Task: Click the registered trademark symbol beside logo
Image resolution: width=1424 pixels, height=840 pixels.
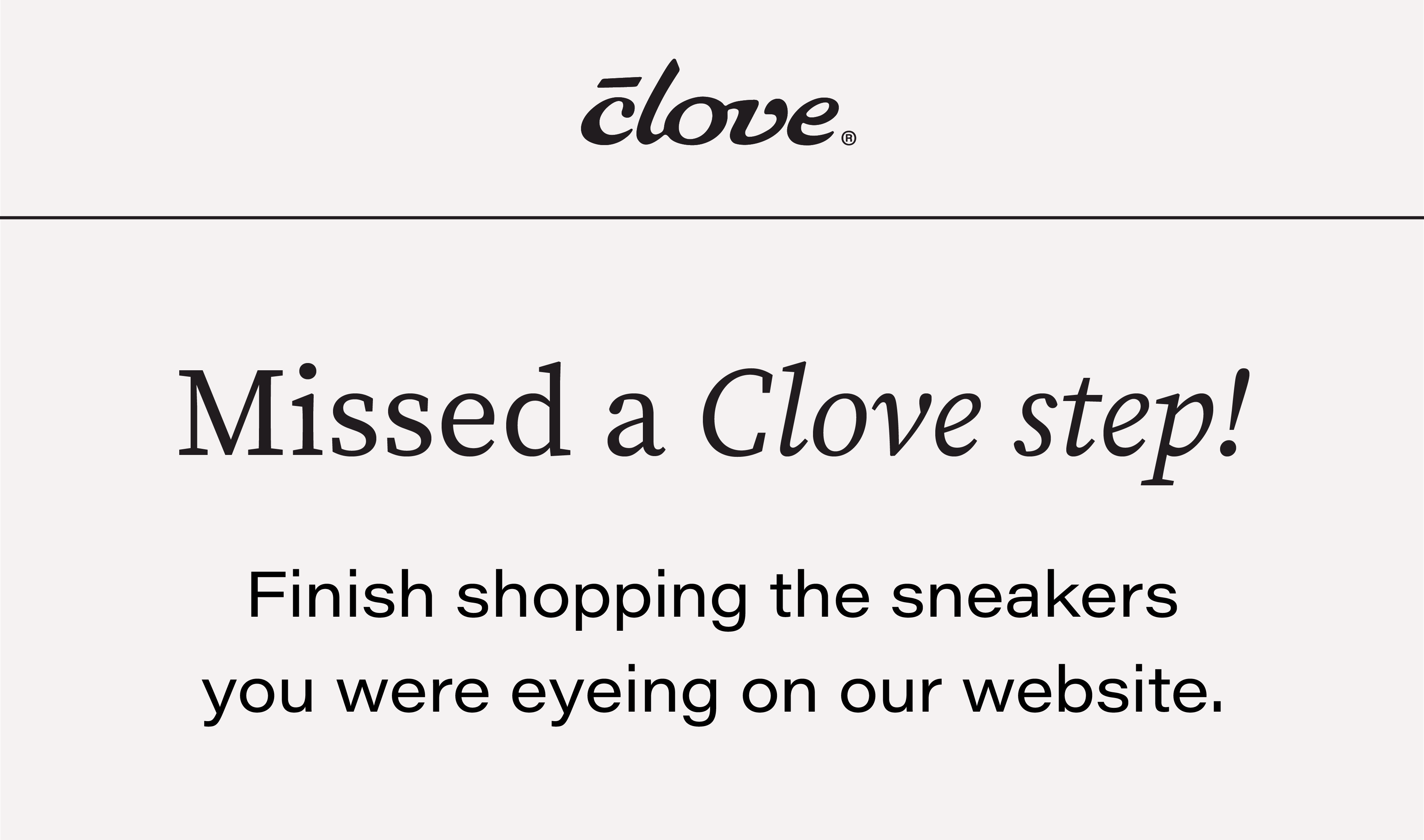Action: click(849, 139)
